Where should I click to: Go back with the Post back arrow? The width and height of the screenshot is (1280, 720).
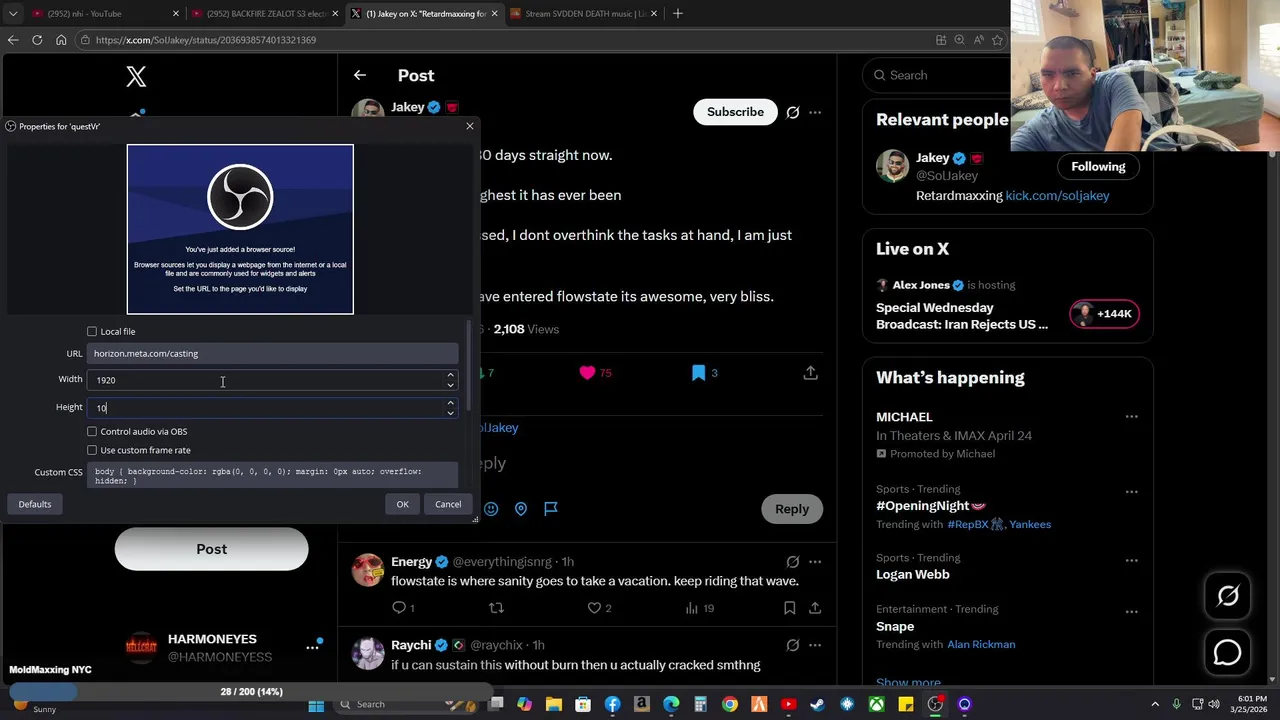tap(360, 75)
